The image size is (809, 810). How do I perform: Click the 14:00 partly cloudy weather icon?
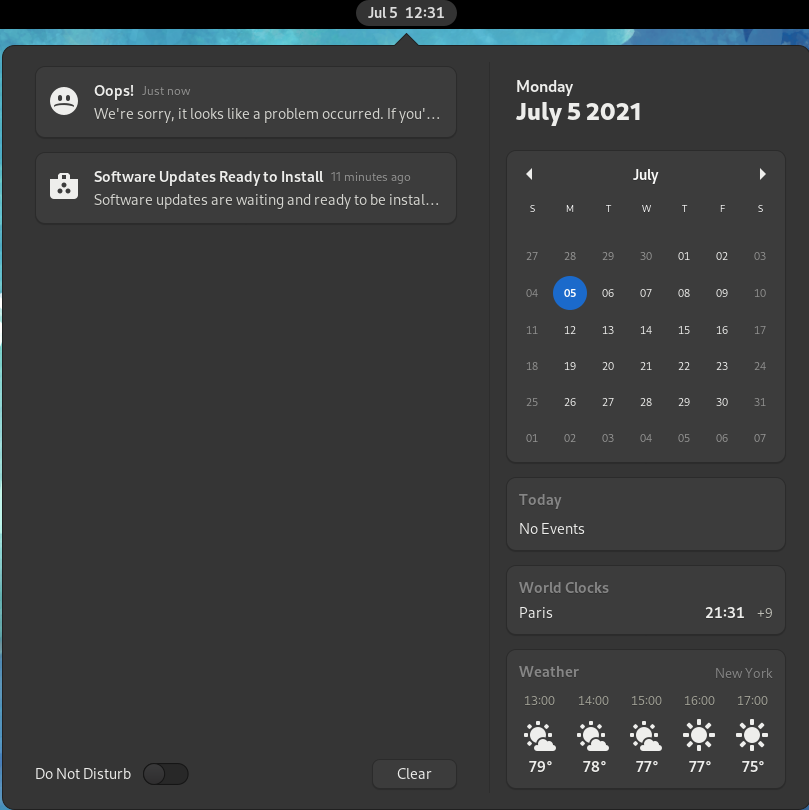point(593,736)
